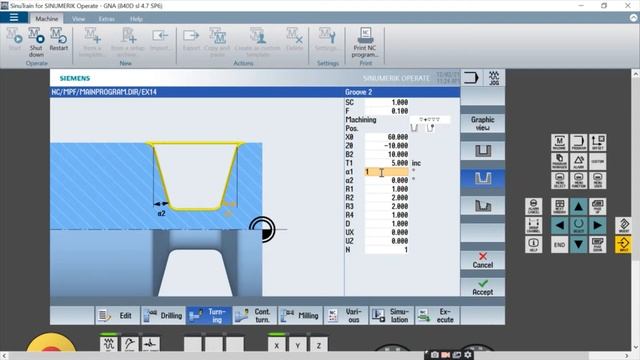This screenshot has height=360, width=640.
Task: Open the Various softkey
Action: [346, 316]
